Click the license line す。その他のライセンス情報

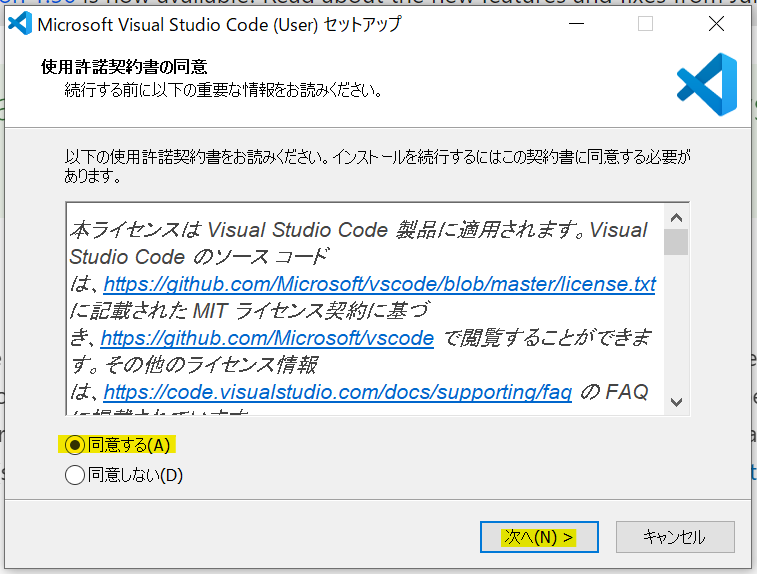pos(194,365)
